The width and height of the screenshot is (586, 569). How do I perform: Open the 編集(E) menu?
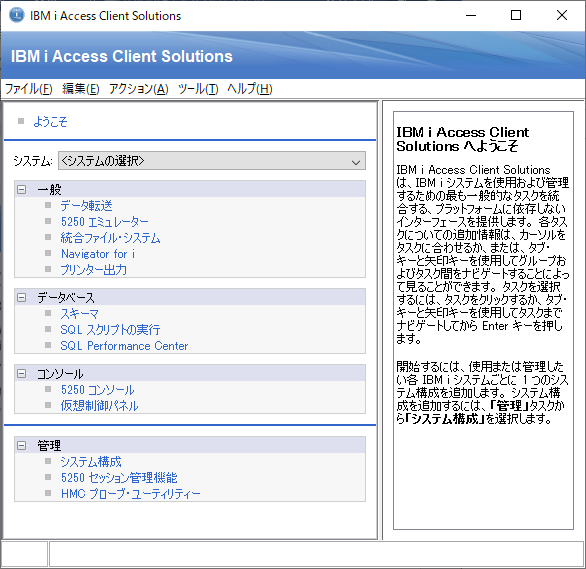(80, 89)
